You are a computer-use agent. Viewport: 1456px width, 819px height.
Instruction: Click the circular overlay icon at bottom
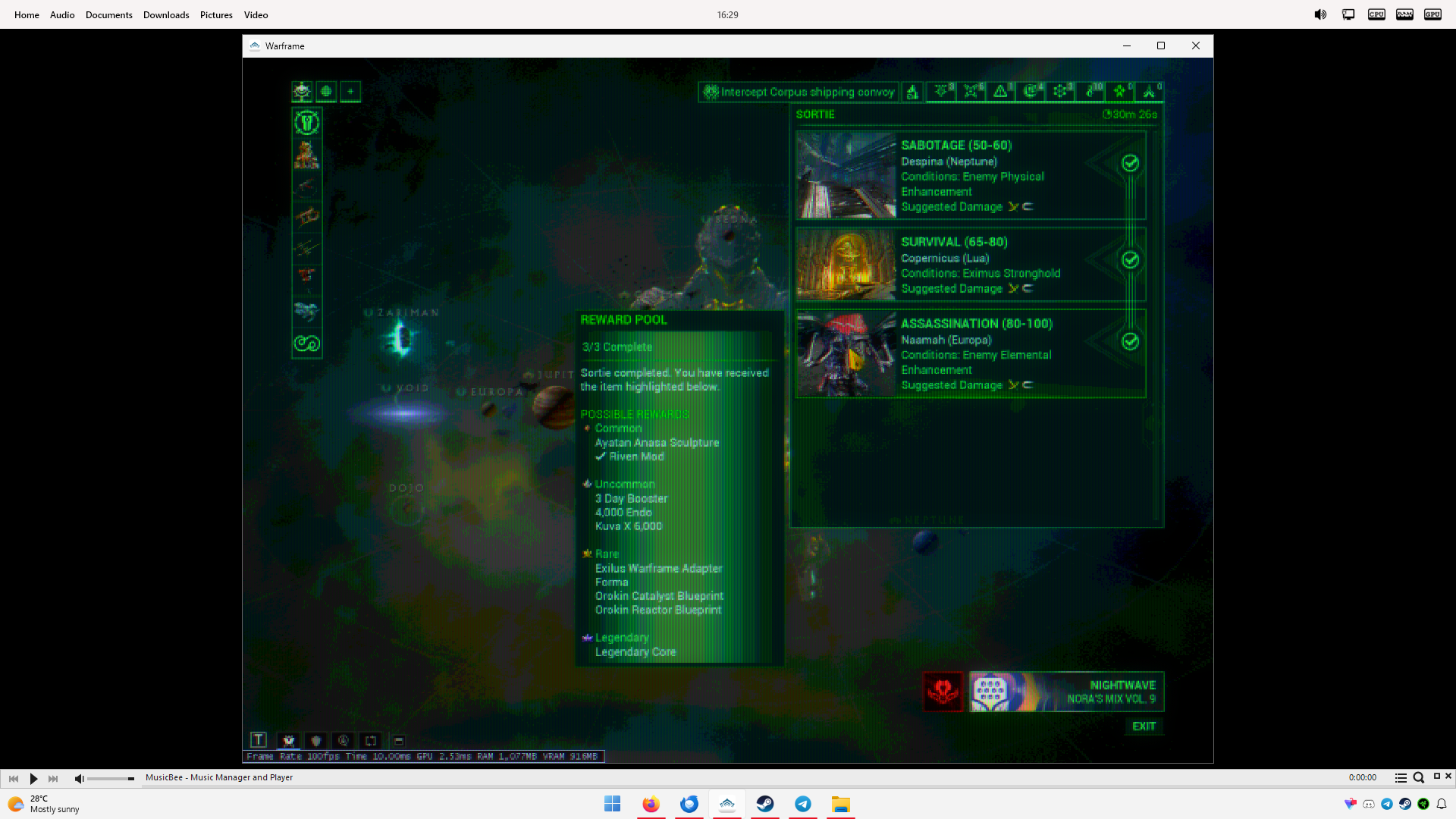click(x=344, y=740)
